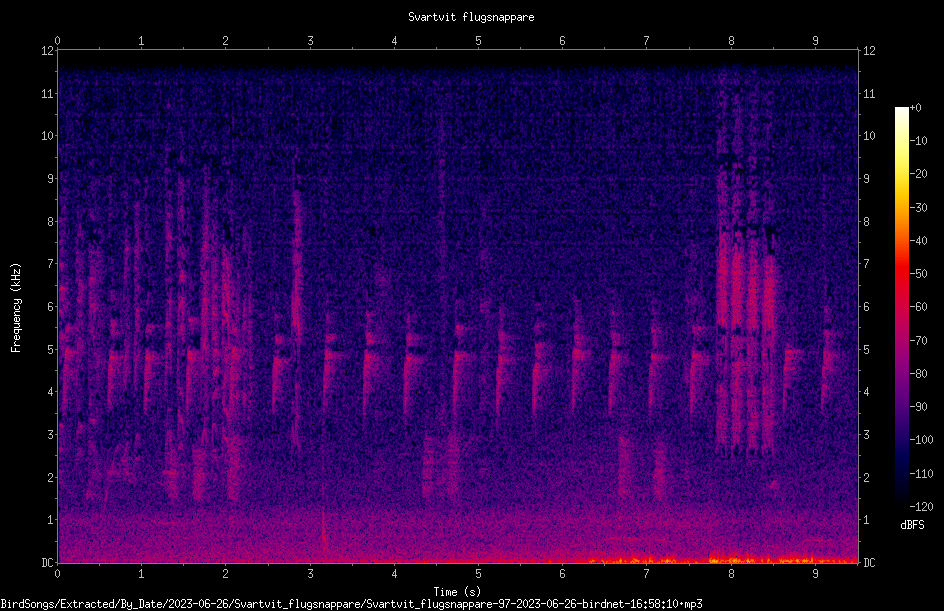Click the "-80" colorbar value

pyautogui.click(x=918, y=374)
